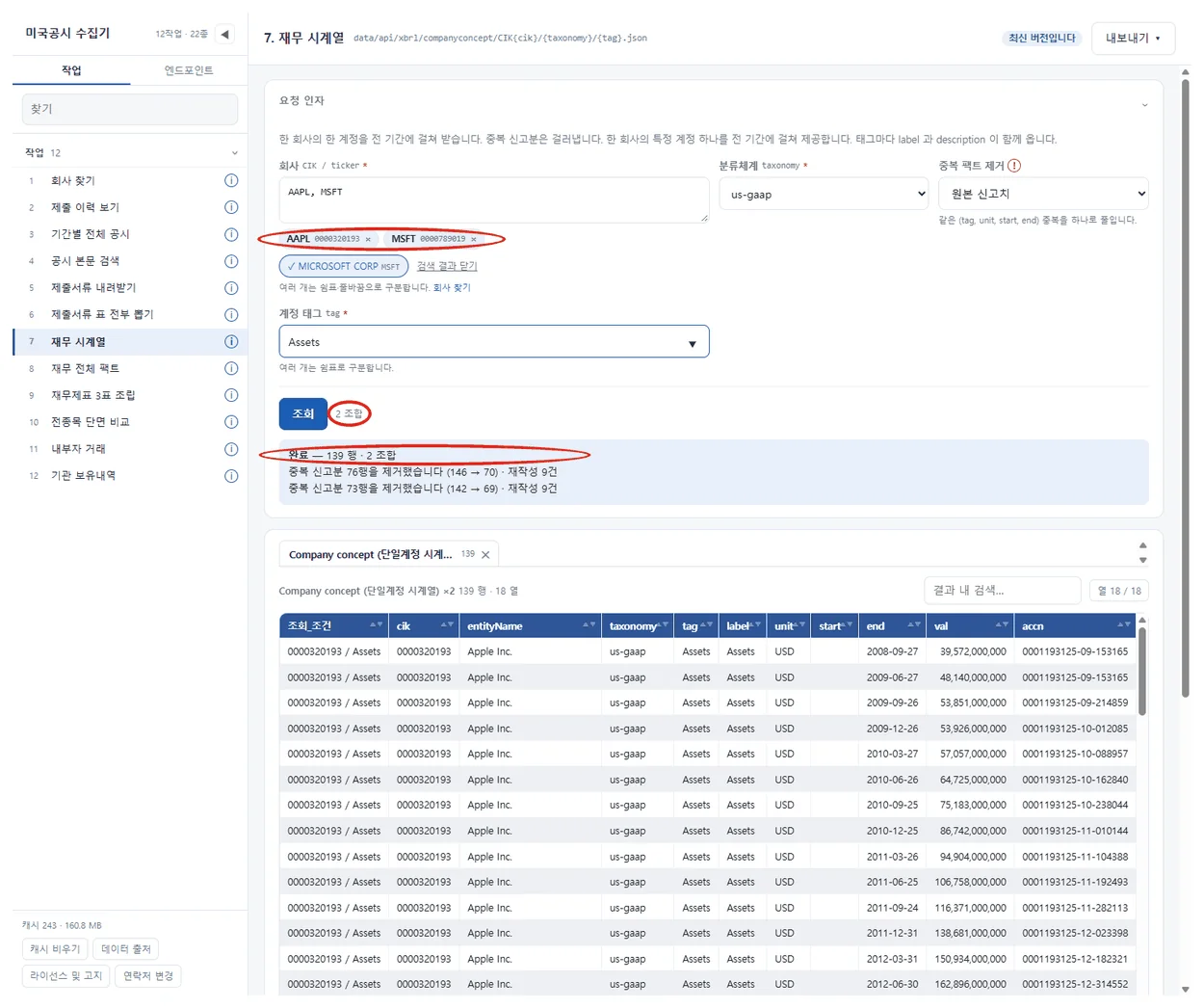
Task: Open the 분류체계 taxonomy dropdown
Action: (824, 195)
